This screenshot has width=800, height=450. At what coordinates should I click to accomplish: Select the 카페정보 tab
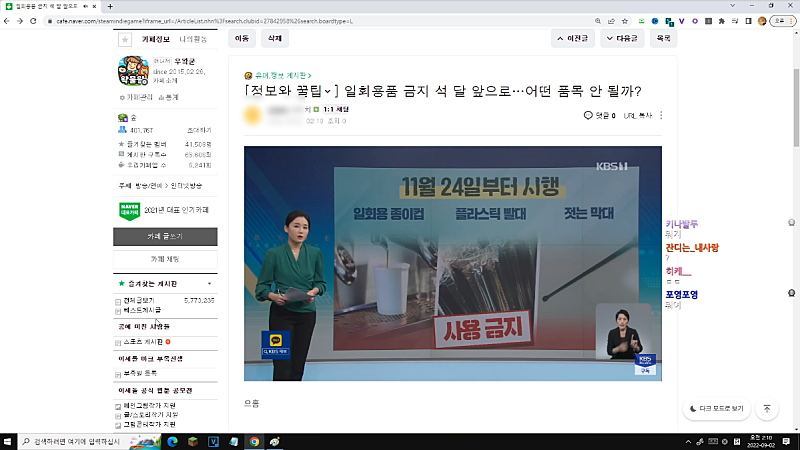(x=156, y=39)
